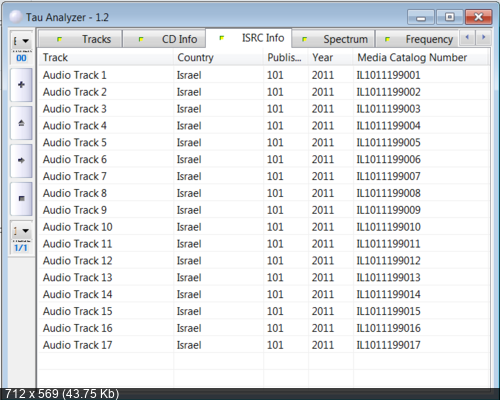Viewport: 500px width, 400px height.
Task: Open the top drive selector dropdown
Action: click(22, 41)
